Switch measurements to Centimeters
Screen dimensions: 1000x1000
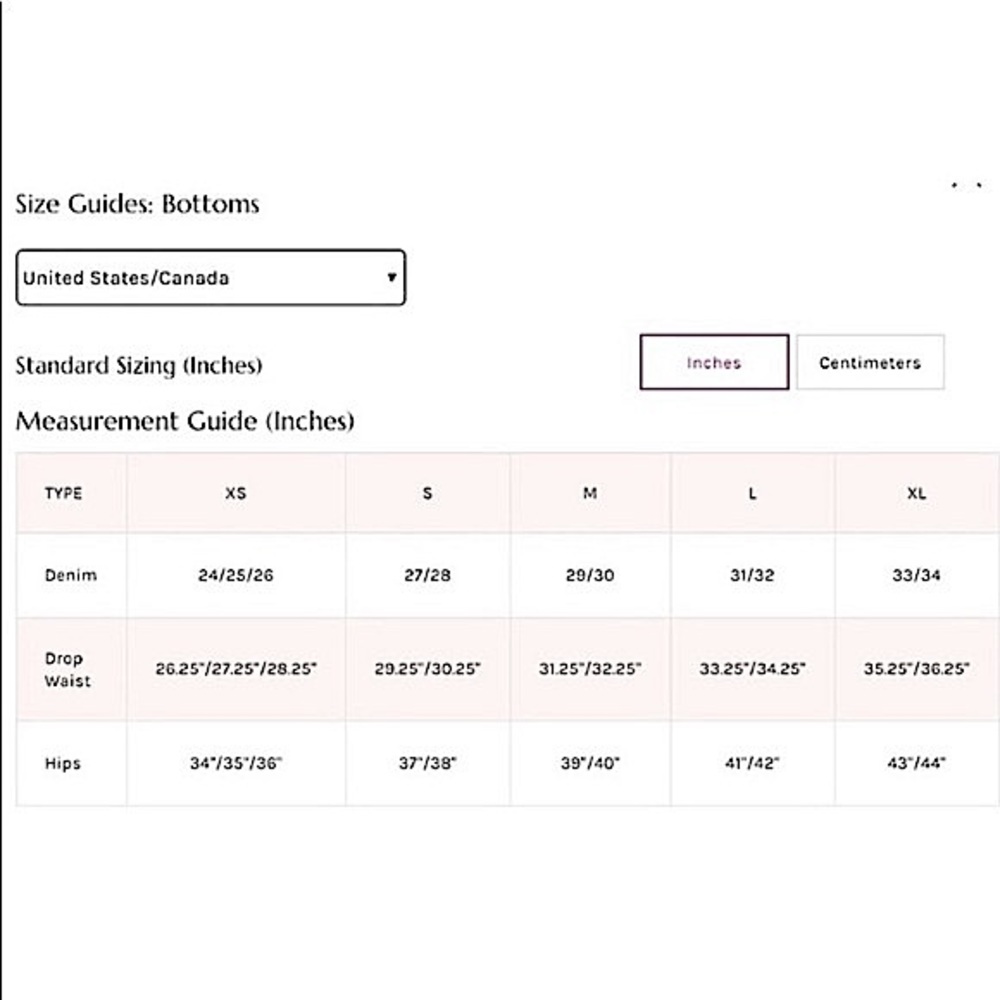[870, 362]
